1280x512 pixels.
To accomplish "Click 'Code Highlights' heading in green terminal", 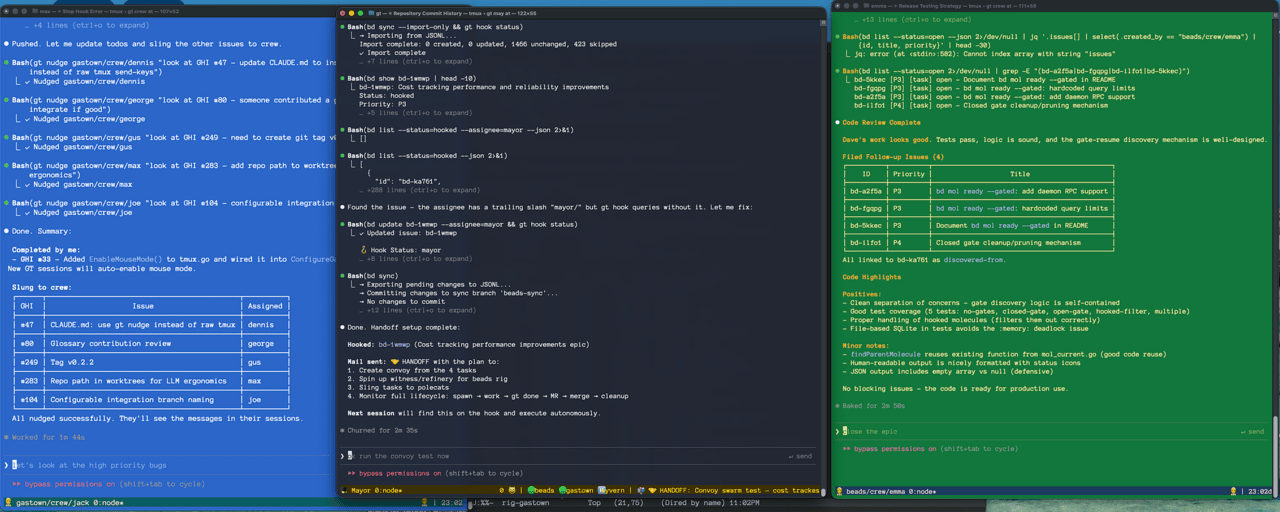I will (872, 277).
